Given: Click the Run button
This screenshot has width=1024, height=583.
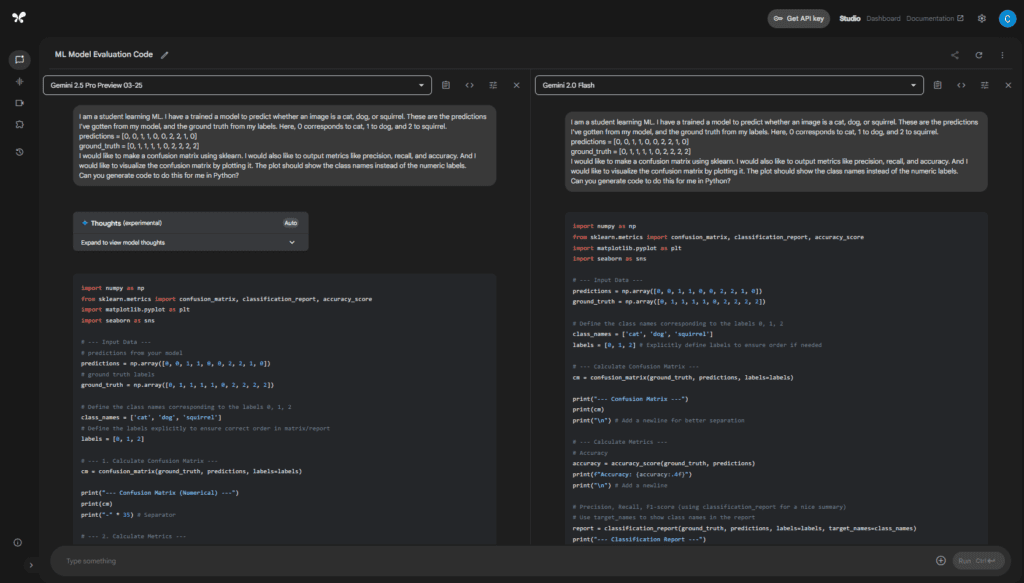Looking at the screenshot, I should pyautogui.click(x=978, y=561).
